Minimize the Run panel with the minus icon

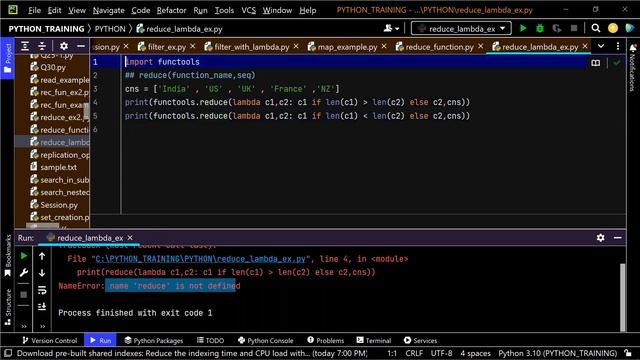618,238
